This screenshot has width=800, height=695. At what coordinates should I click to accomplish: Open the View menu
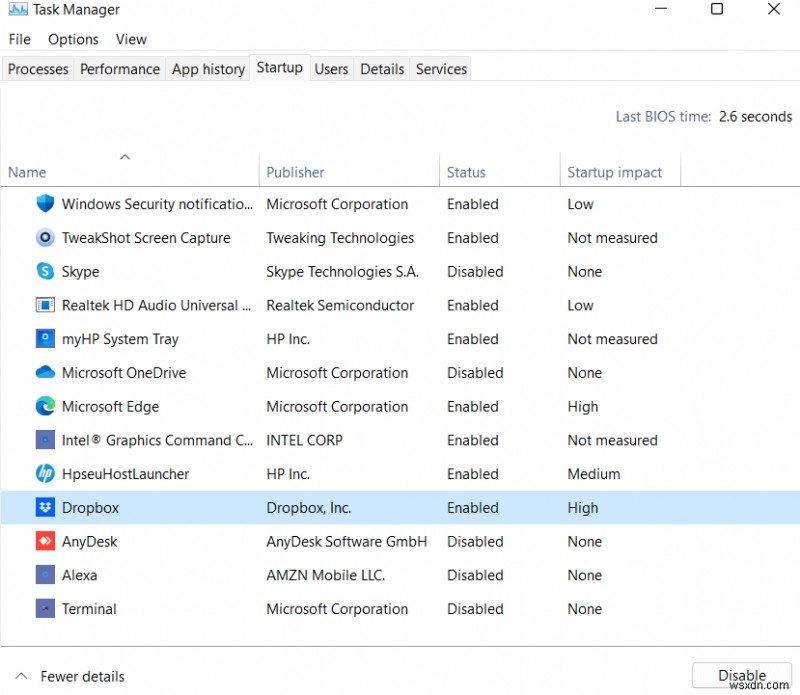(130, 39)
